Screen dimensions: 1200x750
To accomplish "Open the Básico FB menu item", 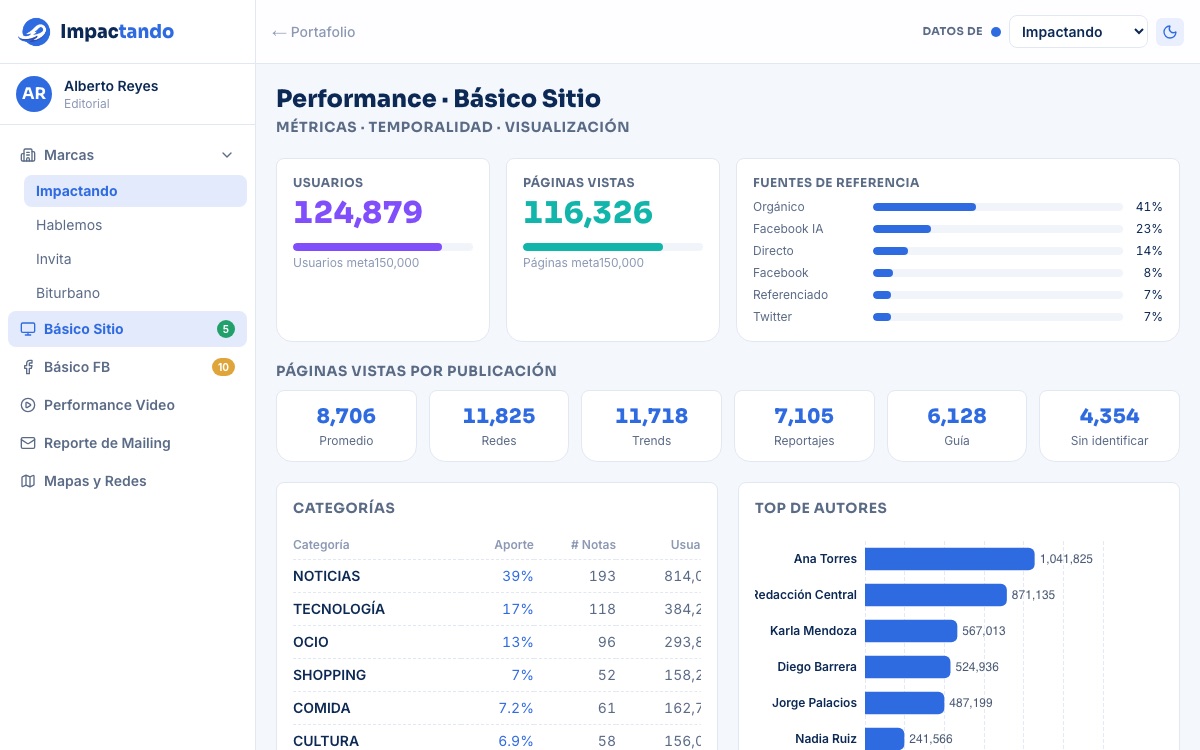I will pyautogui.click(x=127, y=367).
